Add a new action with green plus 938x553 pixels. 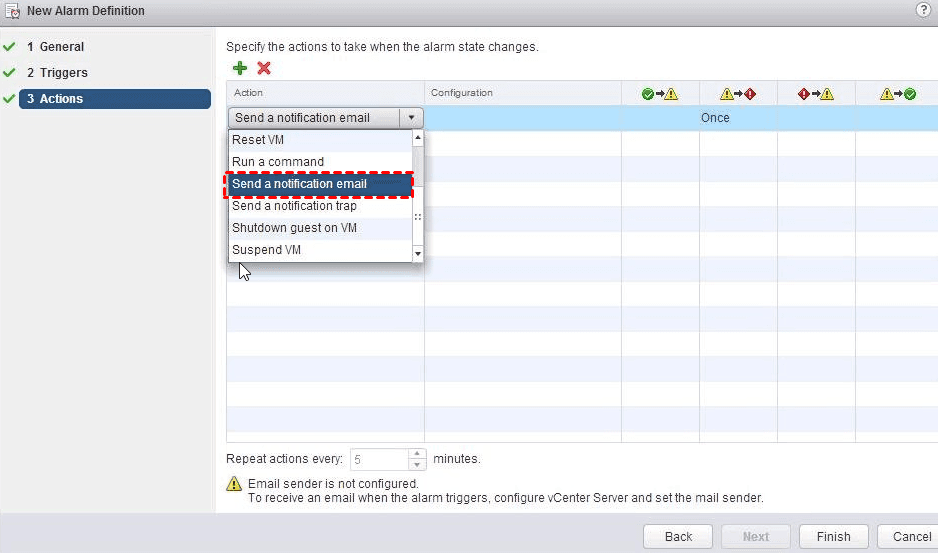(240, 68)
